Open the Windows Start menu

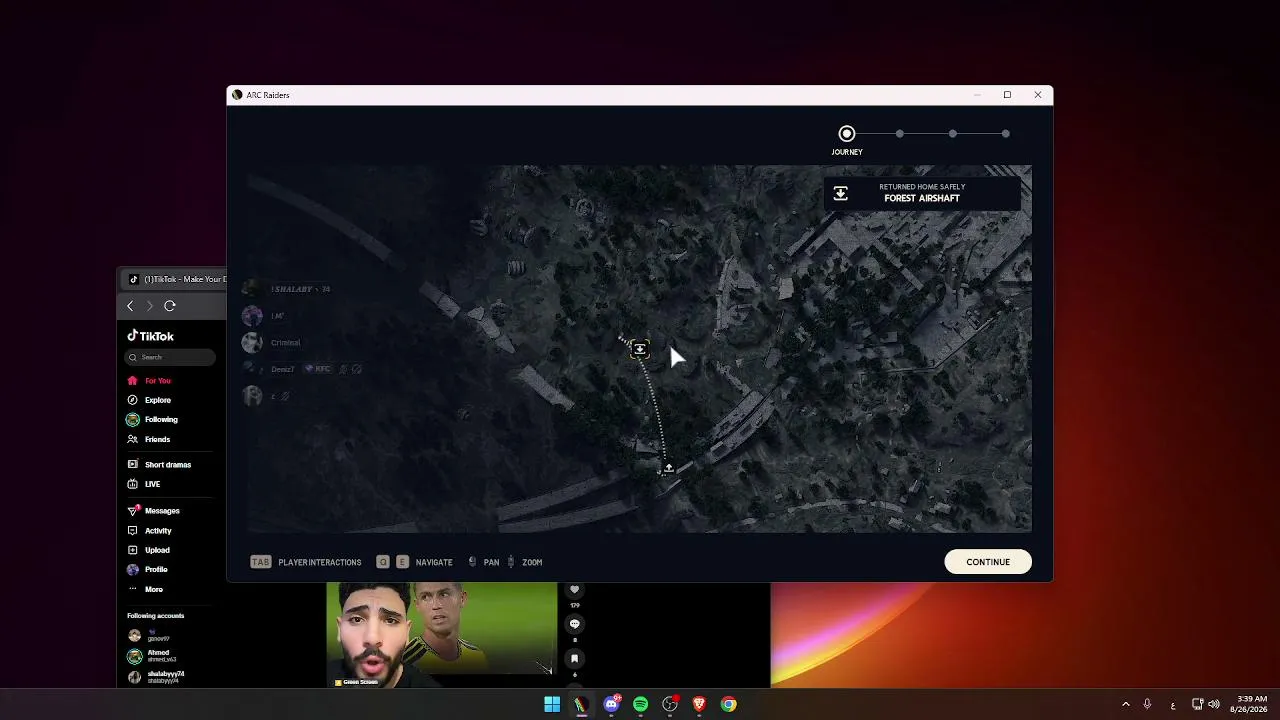point(552,704)
